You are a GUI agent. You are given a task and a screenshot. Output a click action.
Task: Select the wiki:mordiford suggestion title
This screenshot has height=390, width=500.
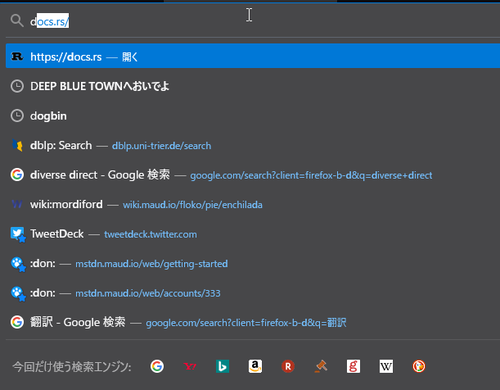[66, 204]
